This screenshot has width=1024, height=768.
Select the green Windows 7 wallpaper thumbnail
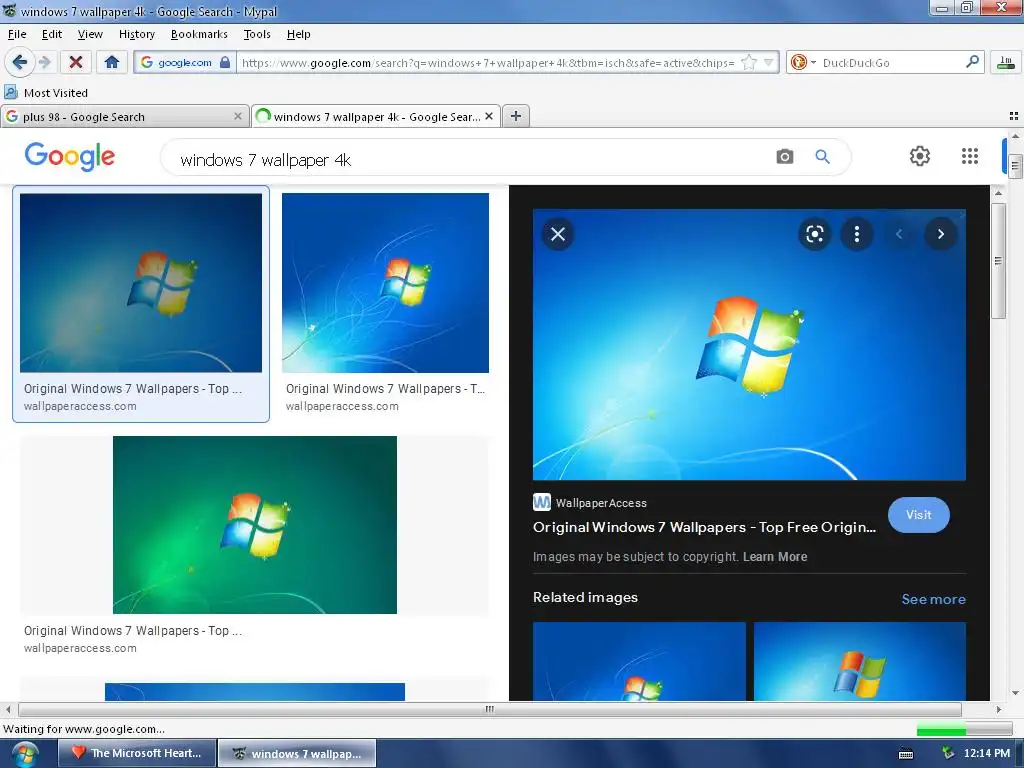click(255, 524)
